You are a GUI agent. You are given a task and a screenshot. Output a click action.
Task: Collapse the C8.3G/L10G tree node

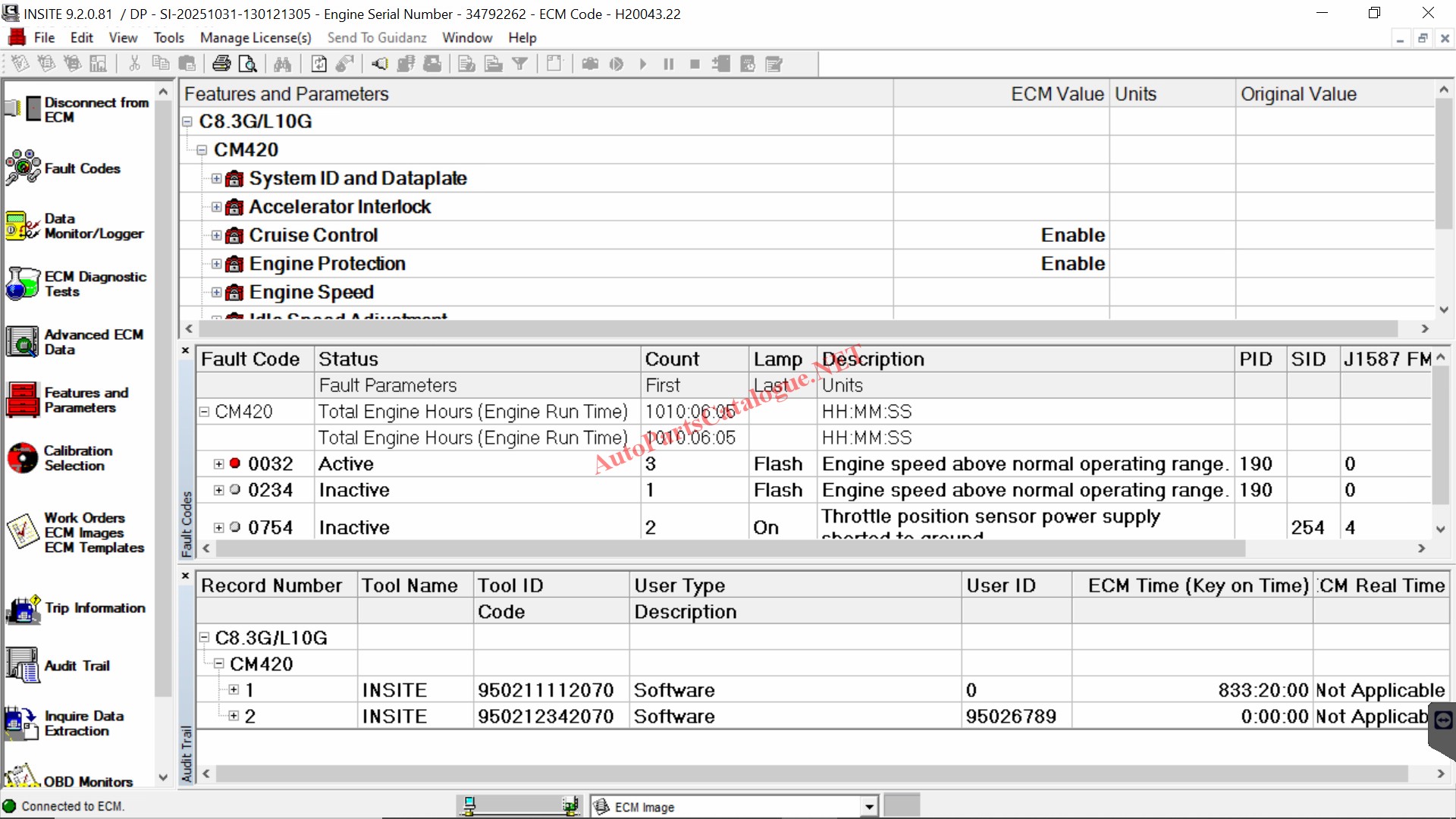tap(187, 121)
